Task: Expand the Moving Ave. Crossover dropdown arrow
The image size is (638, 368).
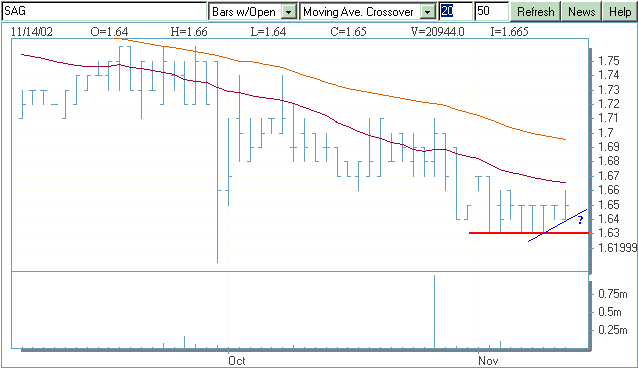Action: point(427,12)
